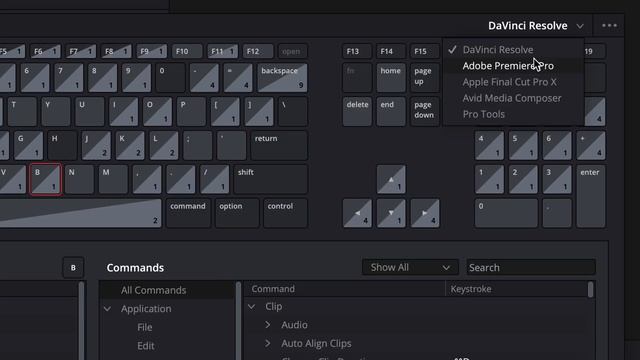This screenshot has width=640, height=360.
Task: Click the K key
Action: pos(130,145)
